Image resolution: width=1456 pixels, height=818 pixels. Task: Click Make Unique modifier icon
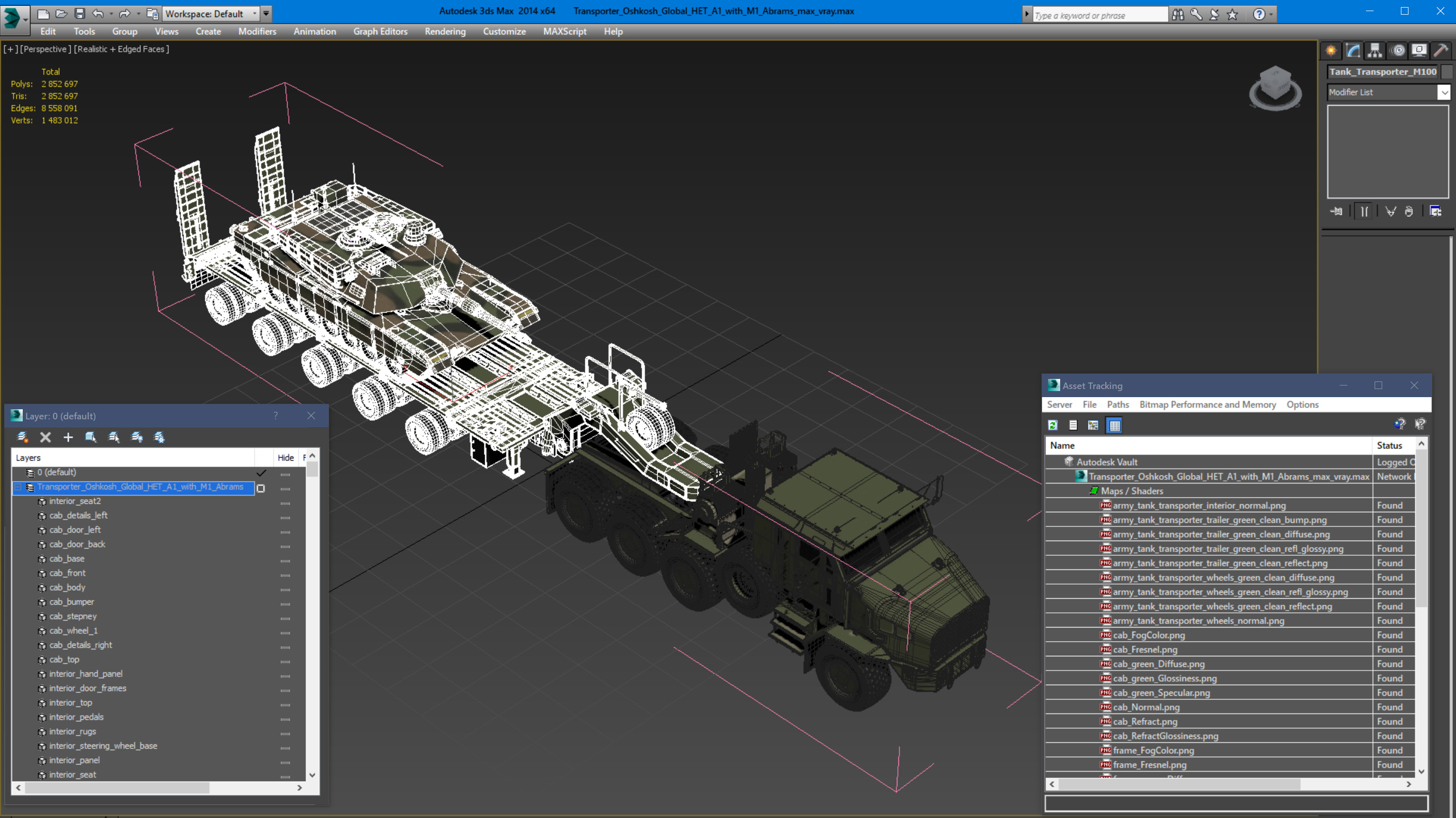click(1391, 211)
